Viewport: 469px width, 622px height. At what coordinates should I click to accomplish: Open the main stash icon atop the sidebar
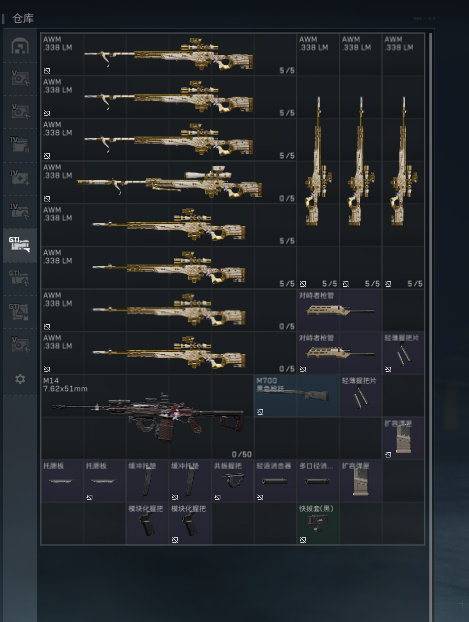[20, 46]
